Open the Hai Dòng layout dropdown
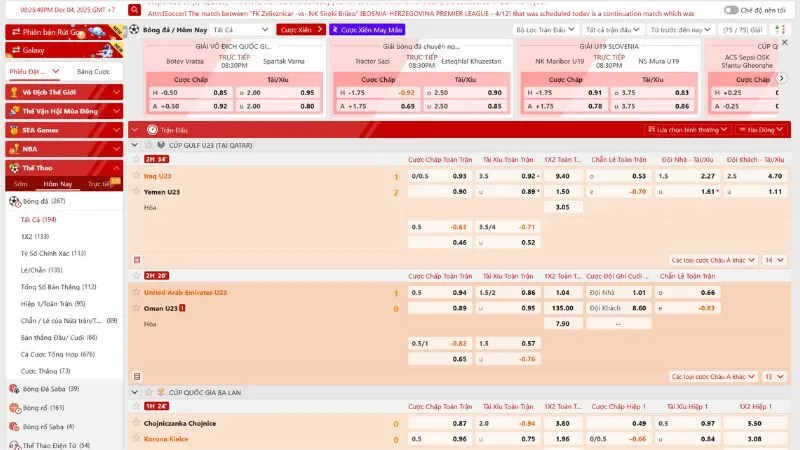 pos(757,129)
